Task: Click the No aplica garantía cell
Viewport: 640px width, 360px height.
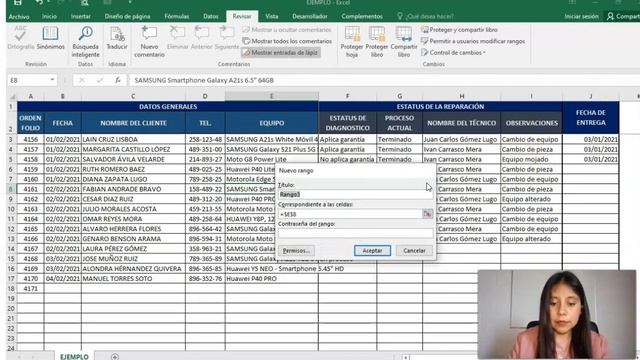Action: pyautogui.click(x=347, y=159)
